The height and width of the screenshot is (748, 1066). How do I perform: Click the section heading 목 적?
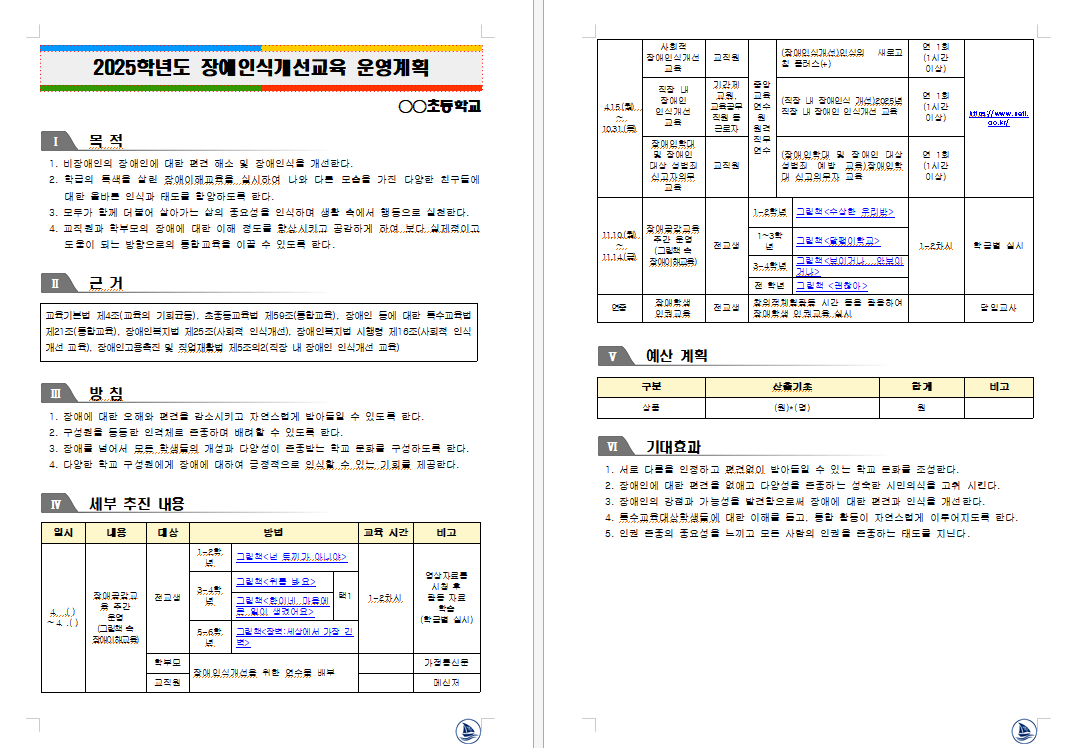[106, 141]
